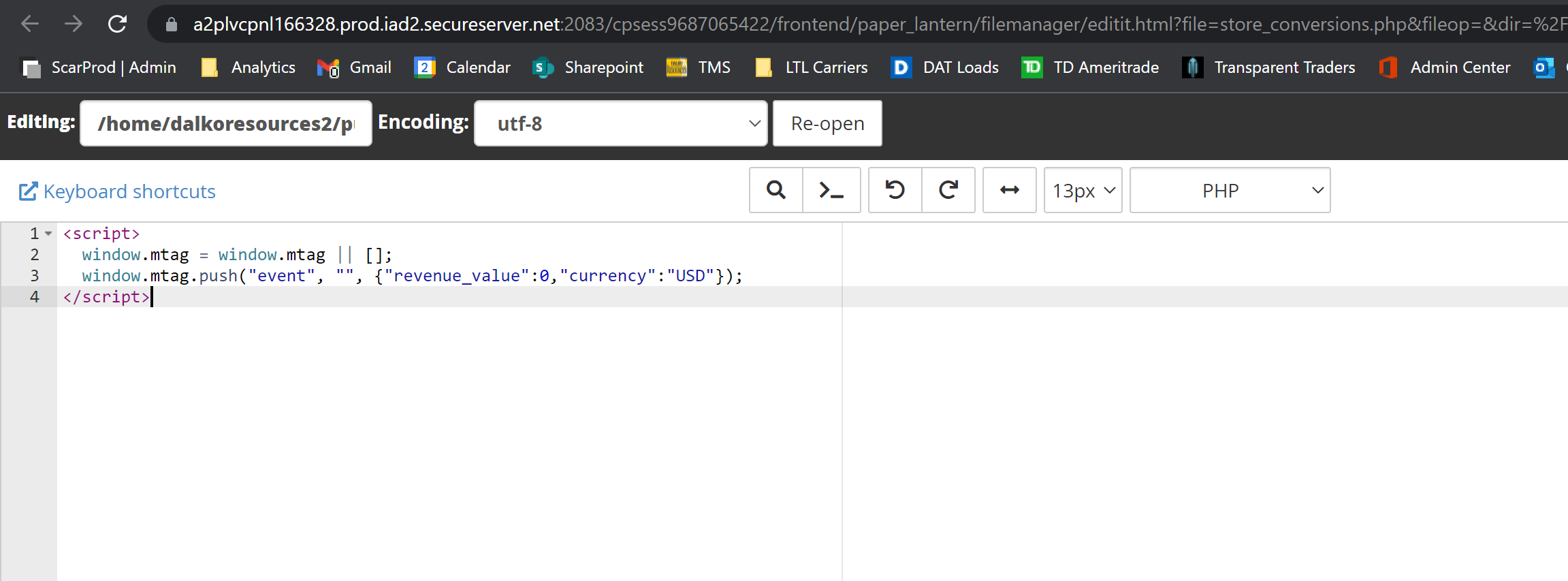Click the Gmail bookmark envelope icon
The width and height of the screenshot is (1568, 581).
pos(327,67)
